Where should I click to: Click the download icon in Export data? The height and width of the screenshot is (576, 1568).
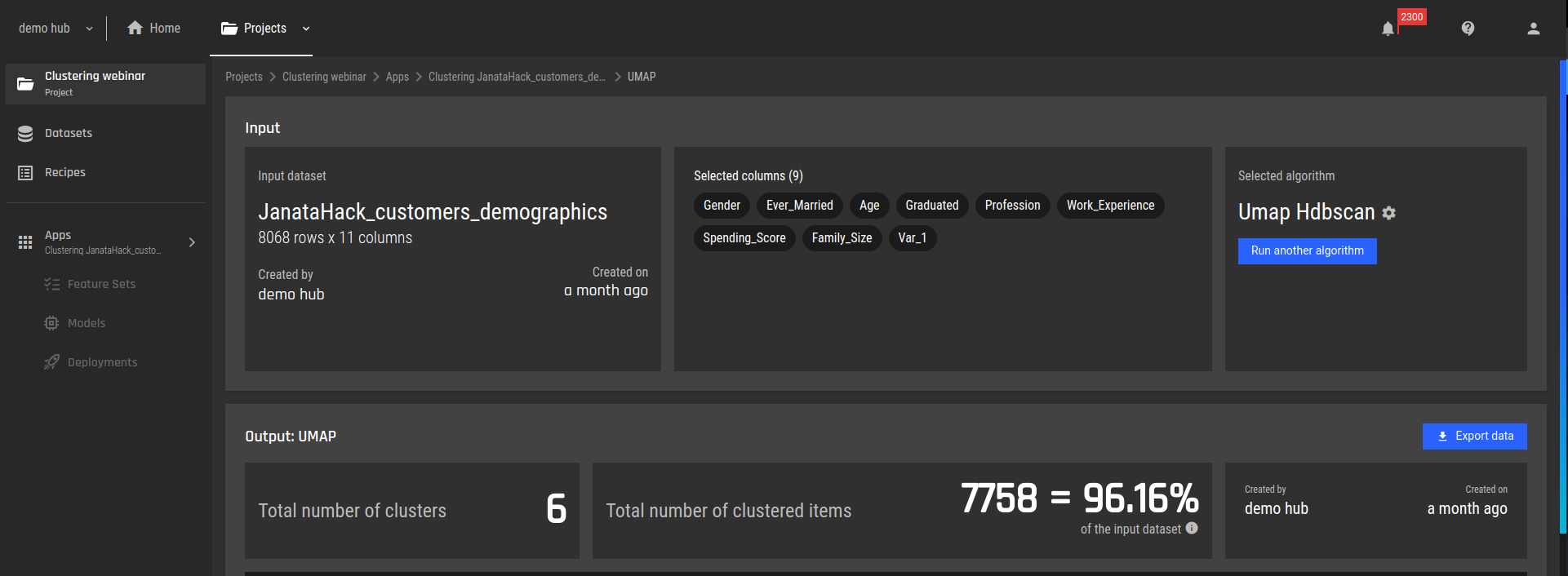click(1442, 436)
